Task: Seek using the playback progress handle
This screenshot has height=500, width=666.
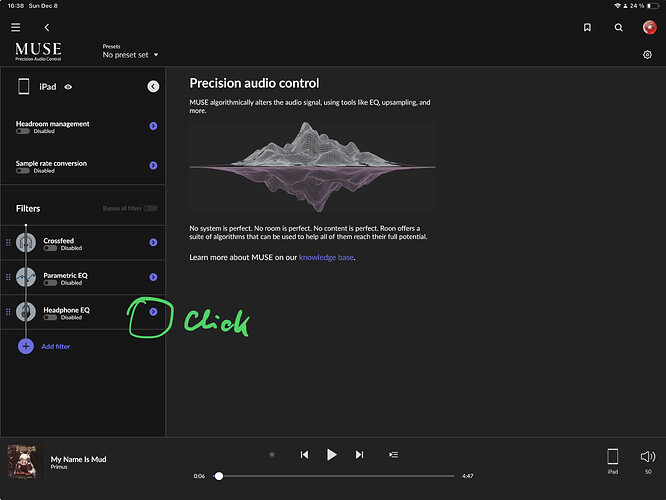Action: click(x=219, y=476)
